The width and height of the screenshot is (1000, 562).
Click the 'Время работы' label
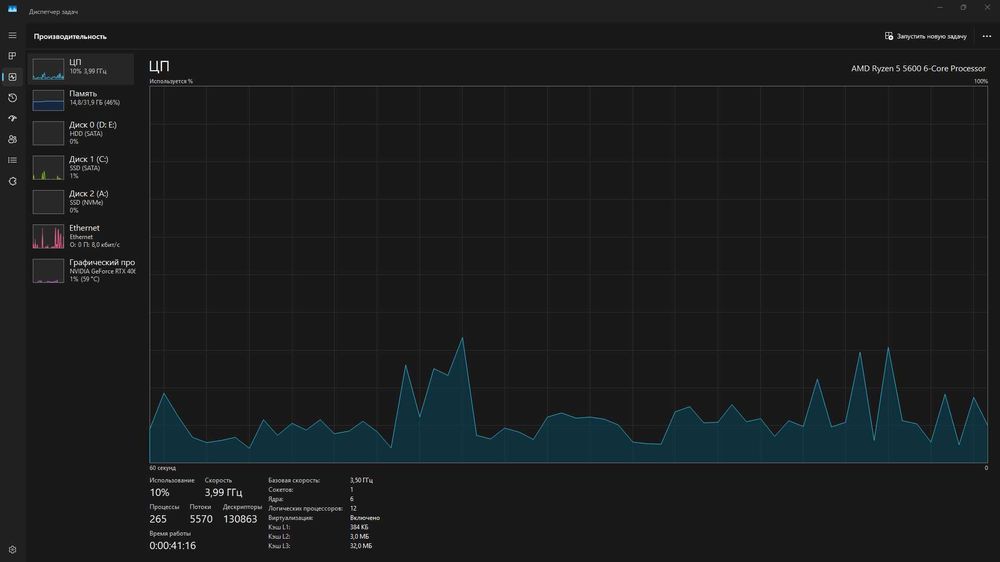pyautogui.click(x=170, y=533)
